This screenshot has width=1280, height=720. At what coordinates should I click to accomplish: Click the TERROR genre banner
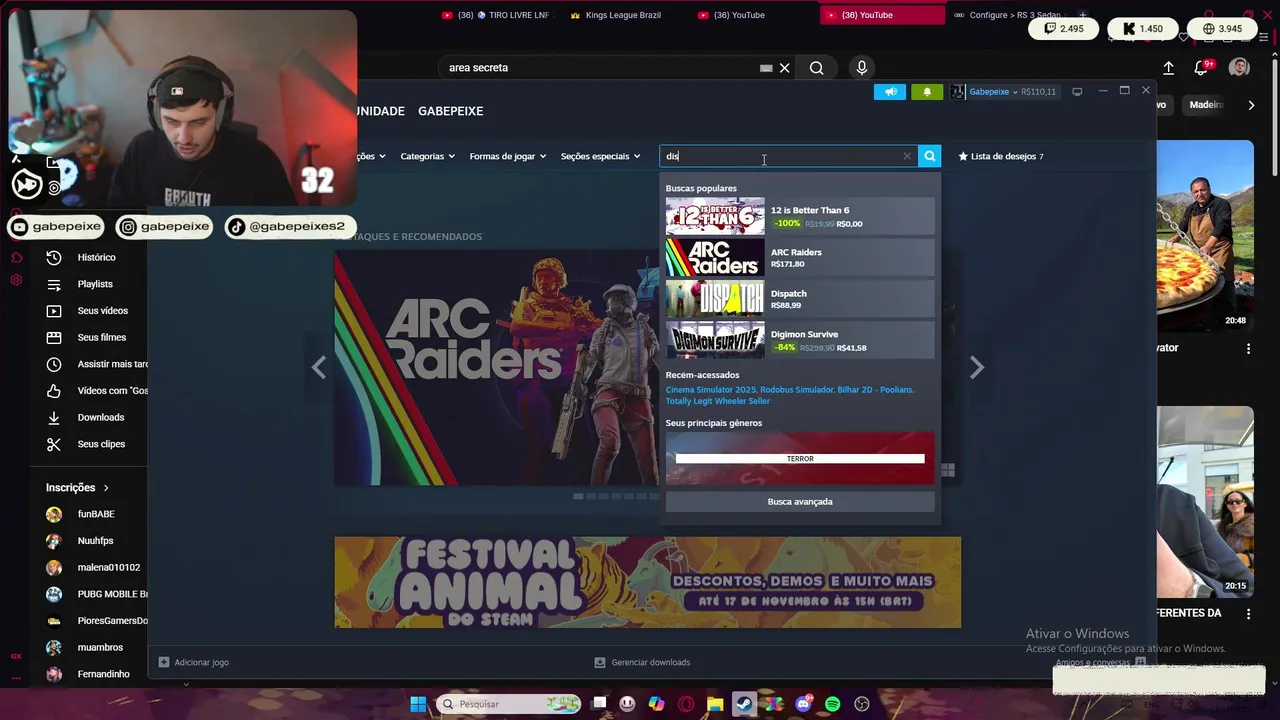(x=800, y=458)
